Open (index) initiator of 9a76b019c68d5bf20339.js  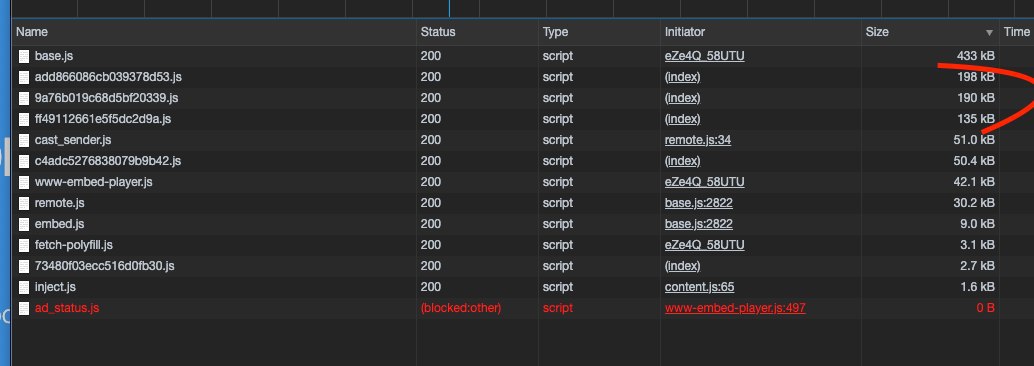tap(683, 98)
